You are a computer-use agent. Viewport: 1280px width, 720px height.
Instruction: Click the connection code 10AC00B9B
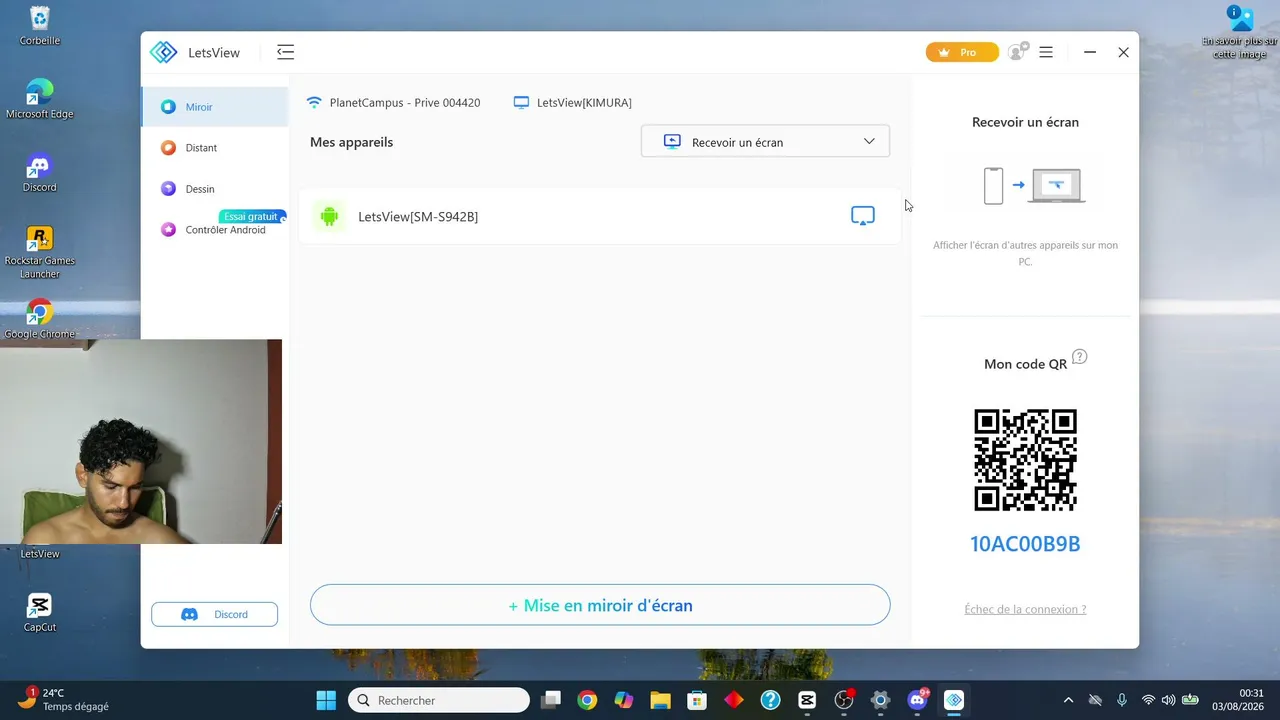tap(1025, 544)
